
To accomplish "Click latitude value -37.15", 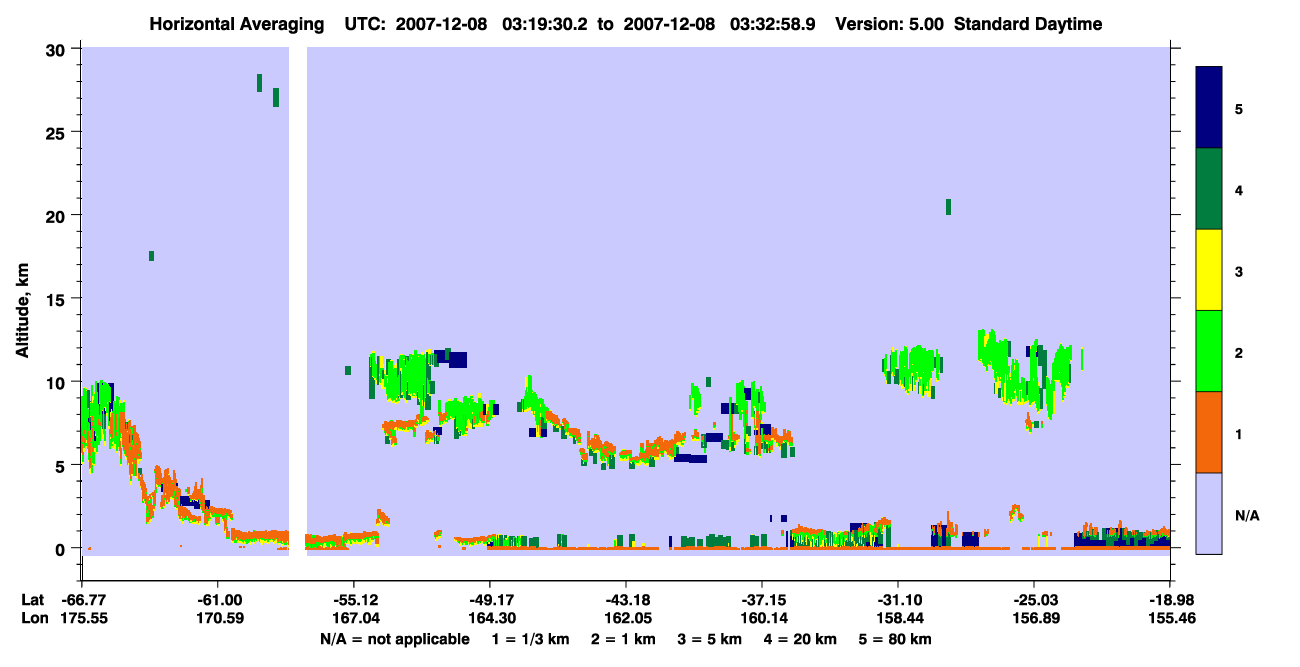I will click(762, 599).
